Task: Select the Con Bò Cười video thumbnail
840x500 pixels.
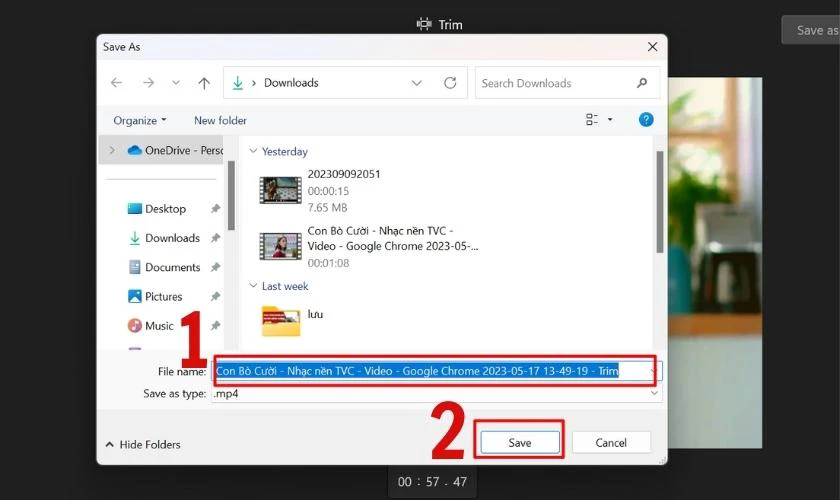Action: point(280,246)
